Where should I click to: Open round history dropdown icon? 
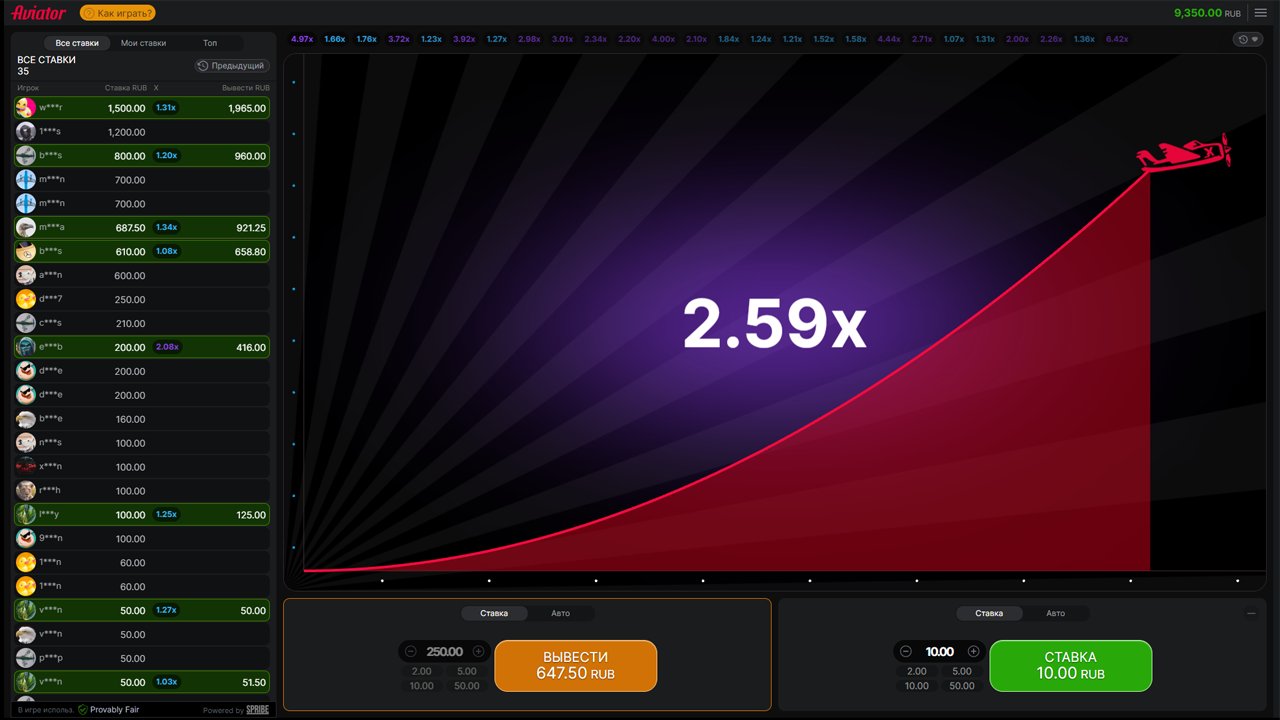pyautogui.click(x=1247, y=39)
